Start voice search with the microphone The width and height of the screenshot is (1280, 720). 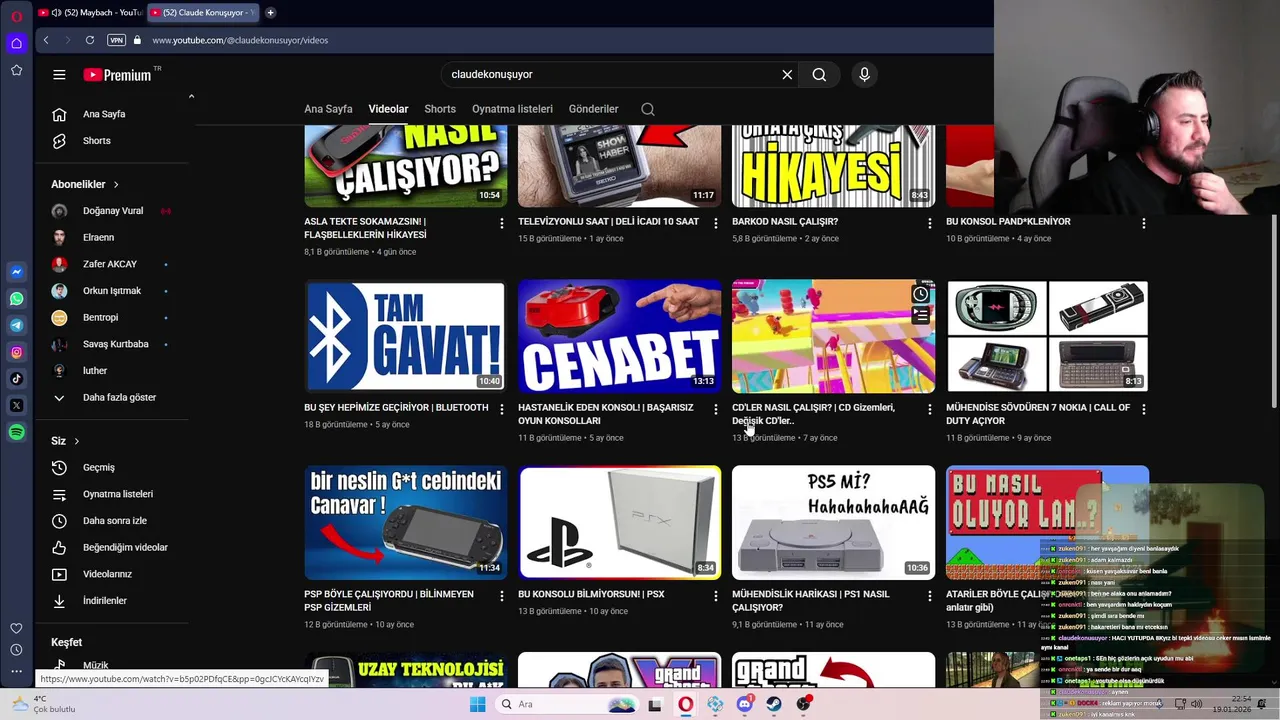[x=865, y=75]
